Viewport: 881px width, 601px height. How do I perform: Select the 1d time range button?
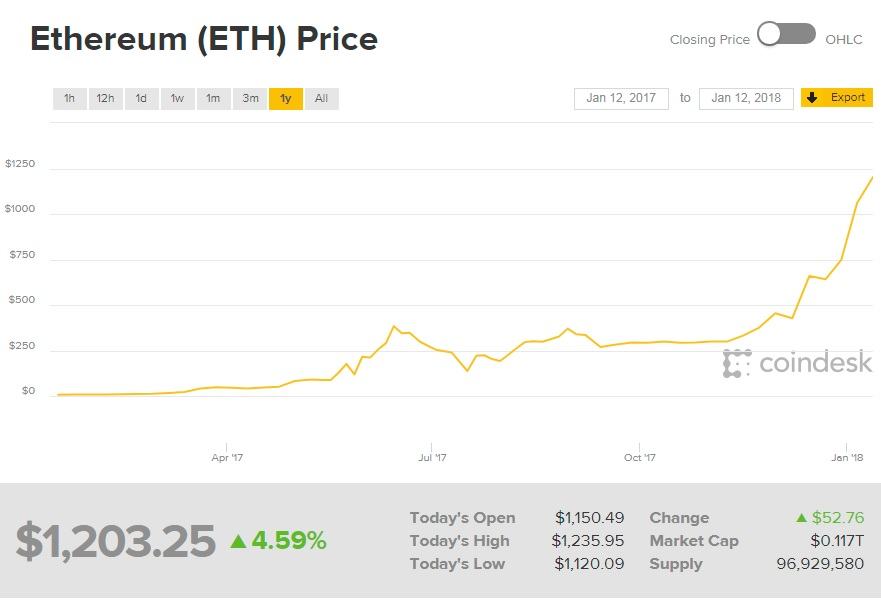point(140,98)
